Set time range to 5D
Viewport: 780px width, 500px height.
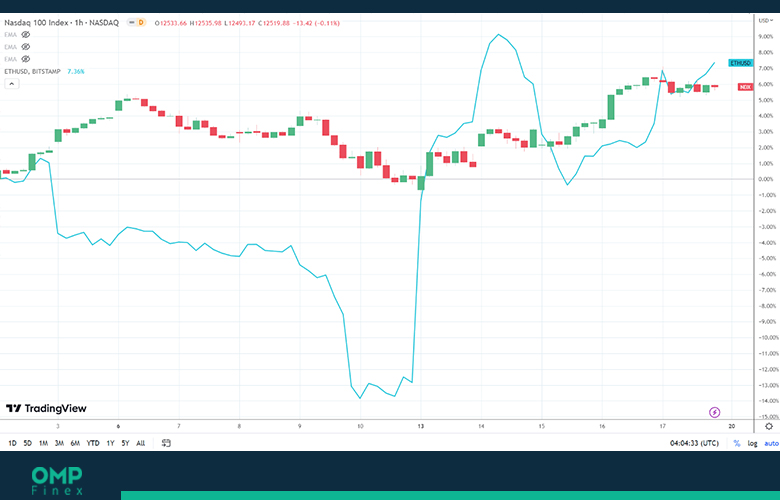click(x=28, y=443)
